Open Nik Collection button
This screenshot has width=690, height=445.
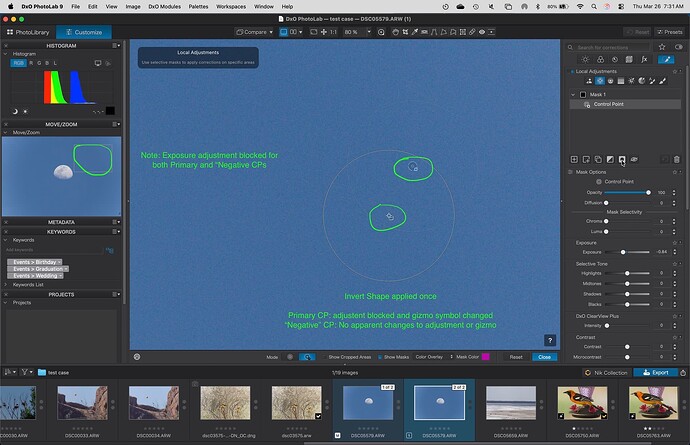coord(606,372)
